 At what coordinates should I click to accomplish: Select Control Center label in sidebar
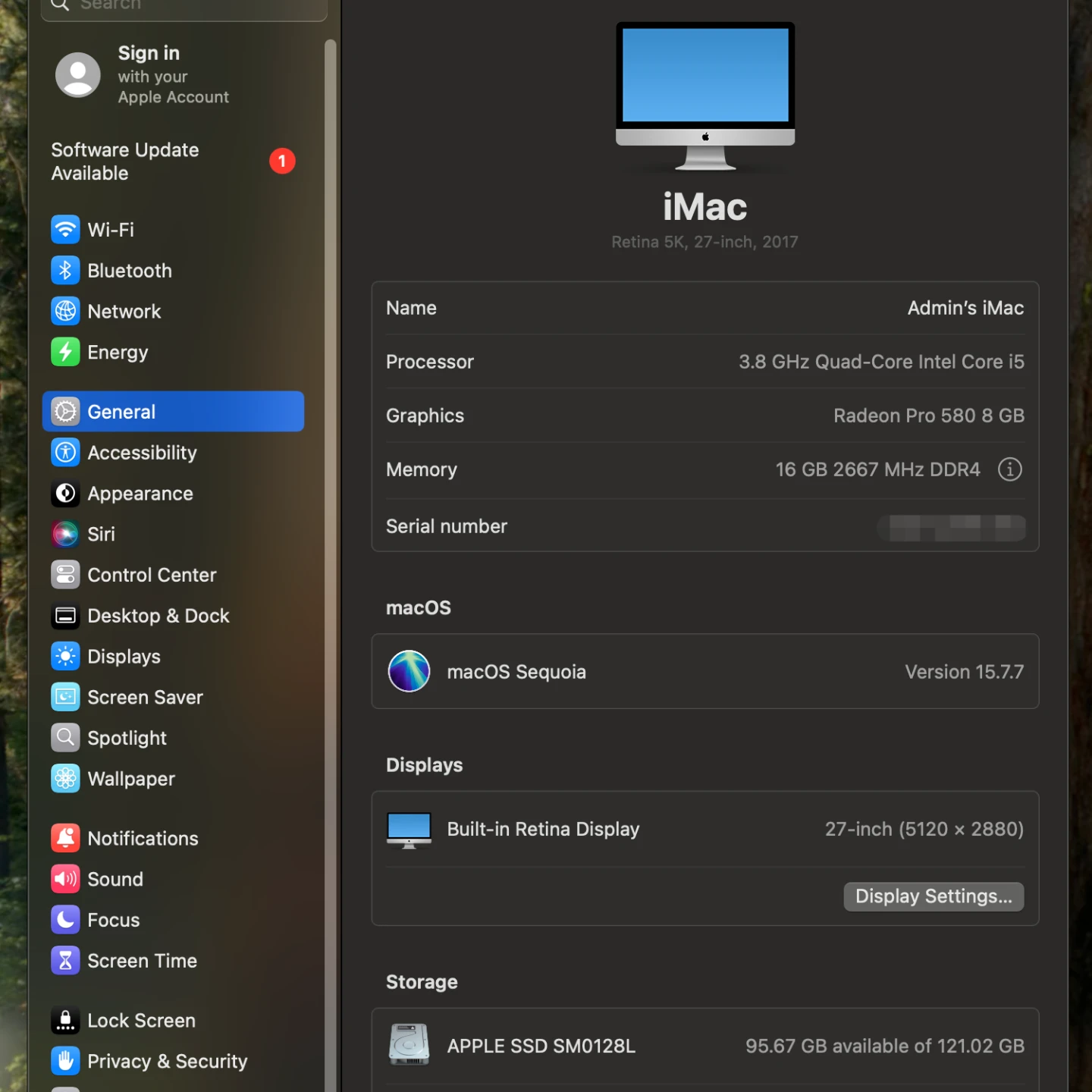[152, 575]
